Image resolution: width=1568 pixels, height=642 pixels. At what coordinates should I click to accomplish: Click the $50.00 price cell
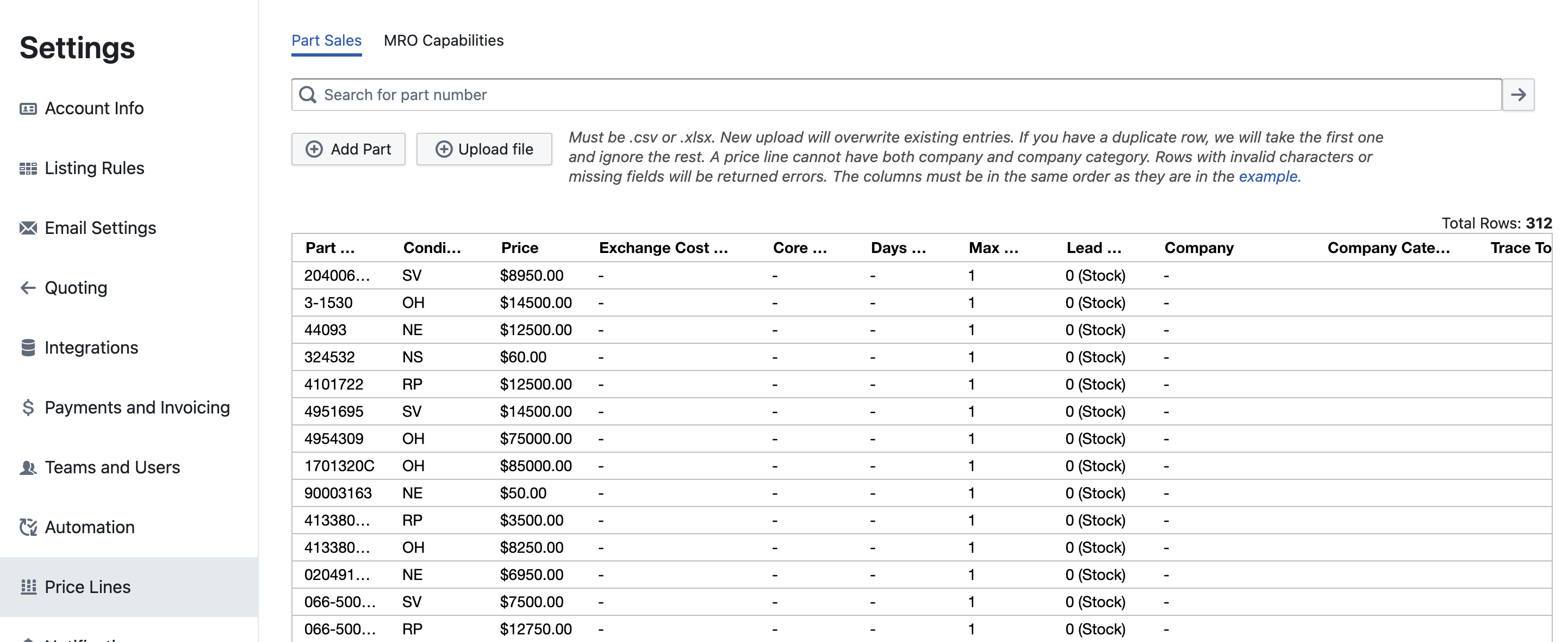tap(523, 493)
